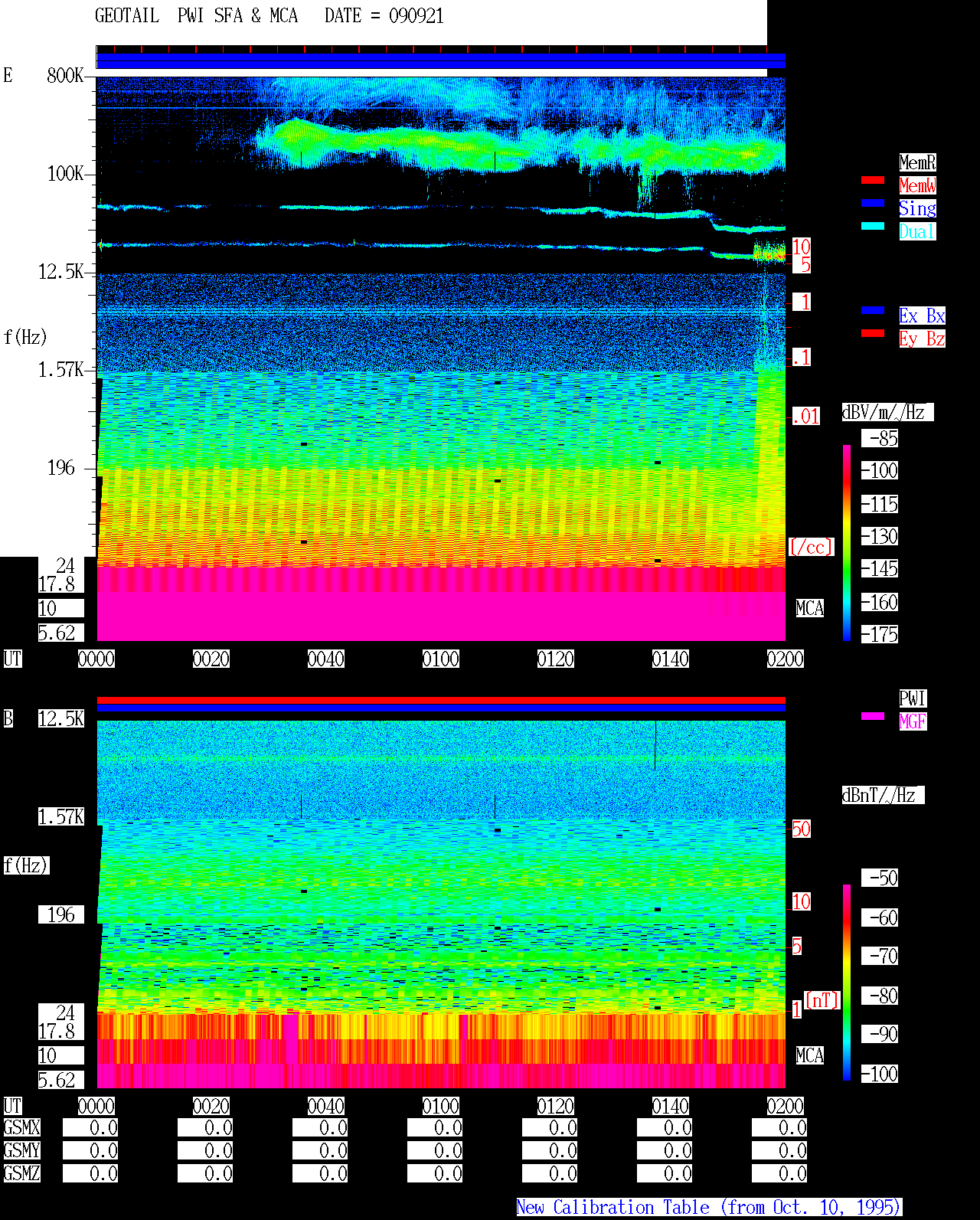Image resolution: width=980 pixels, height=1220 pixels.
Task: Click the GSMZ value under 0200
Action: coord(779,1173)
